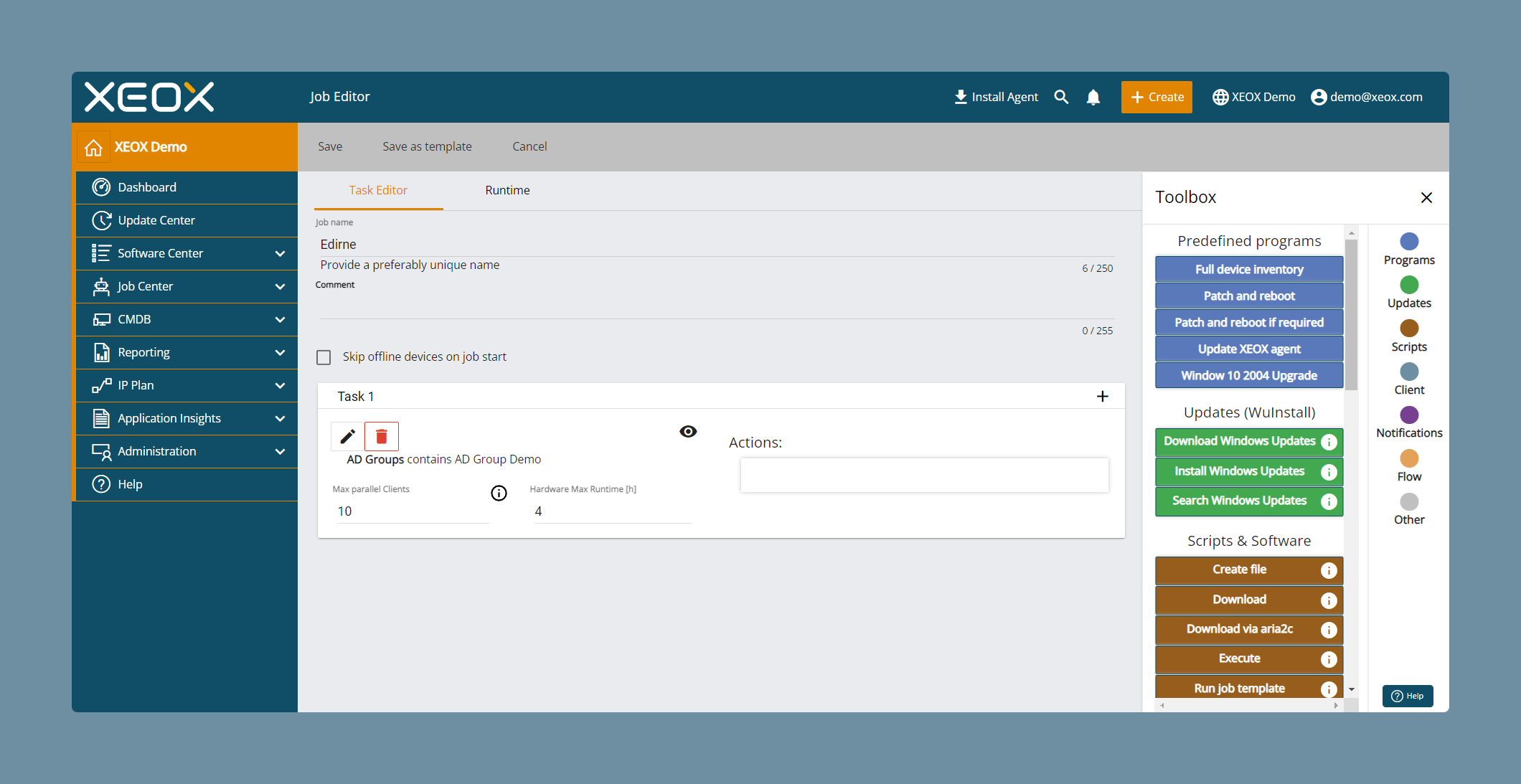Screen dimensions: 1521x784
Task: Switch to the Runtime tab
Action: tap(507, 190)
